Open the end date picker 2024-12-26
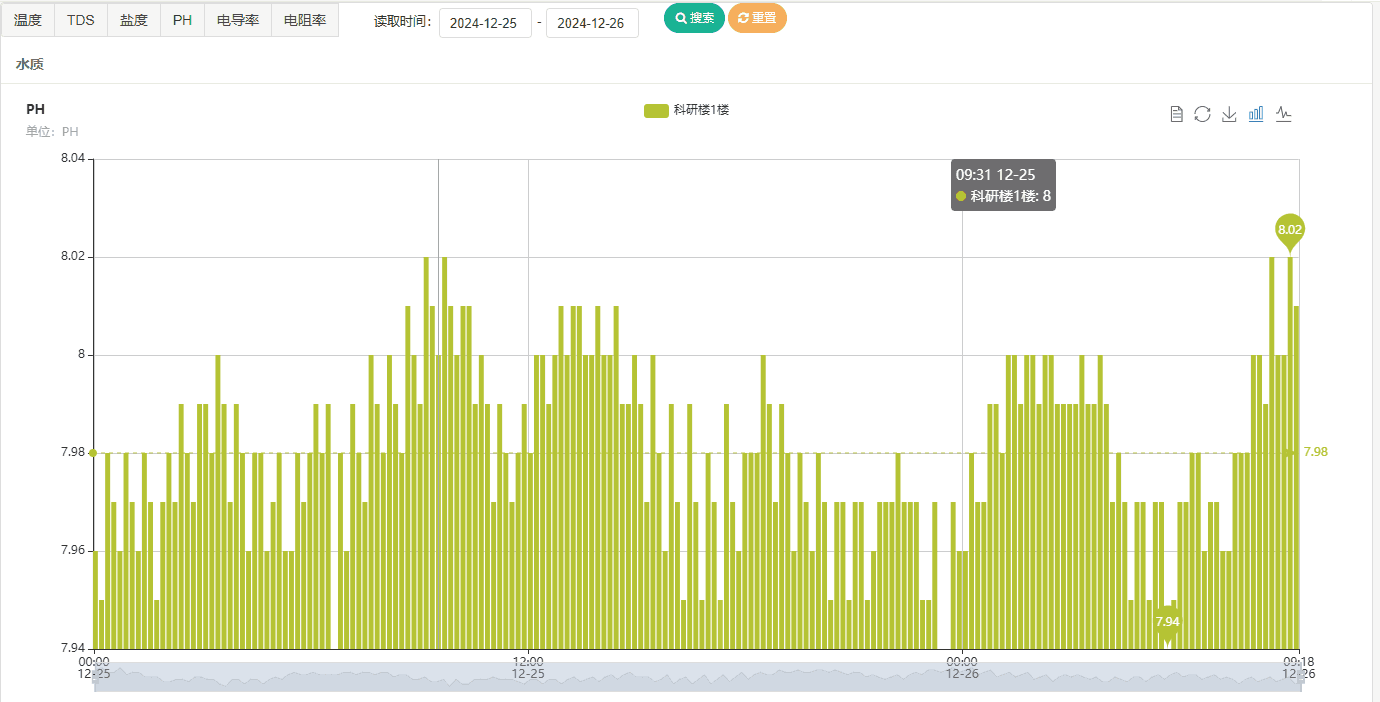The width and height of the screenshot is (1380, 702). tap(591, 23)
